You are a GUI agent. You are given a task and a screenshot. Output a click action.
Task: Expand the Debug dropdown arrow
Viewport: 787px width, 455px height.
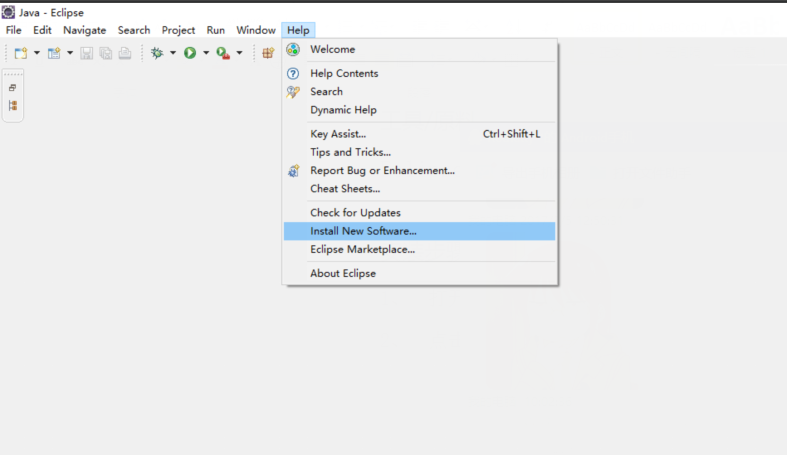coord(173,53)
